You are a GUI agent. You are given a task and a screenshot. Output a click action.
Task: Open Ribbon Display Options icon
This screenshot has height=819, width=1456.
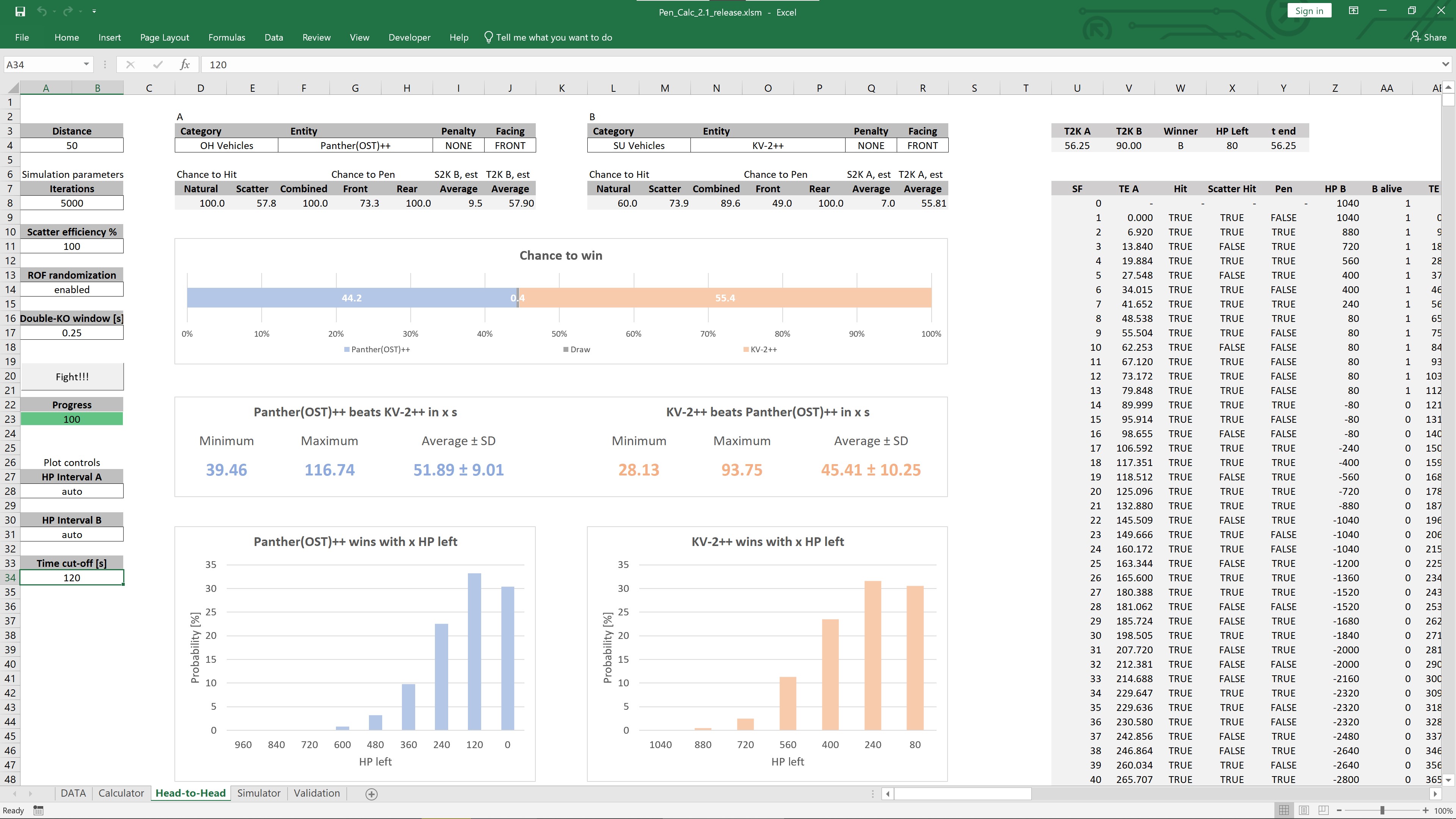1353,11
